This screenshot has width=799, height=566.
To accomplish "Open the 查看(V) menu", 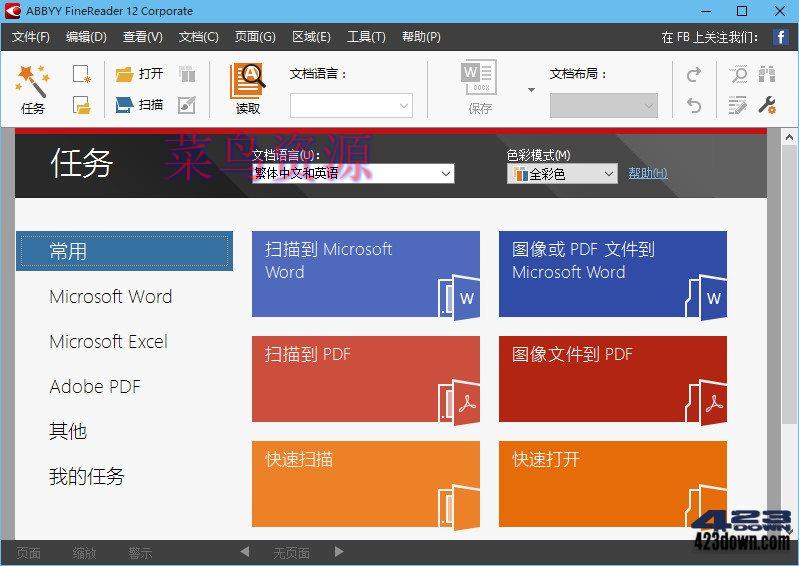I will pyautogui.click(x=143, y=37).
